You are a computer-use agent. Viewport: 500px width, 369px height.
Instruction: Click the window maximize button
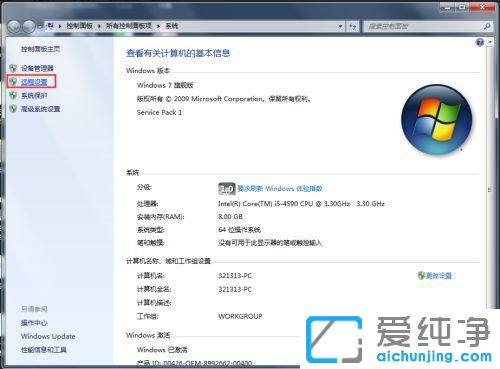(463, 7)
